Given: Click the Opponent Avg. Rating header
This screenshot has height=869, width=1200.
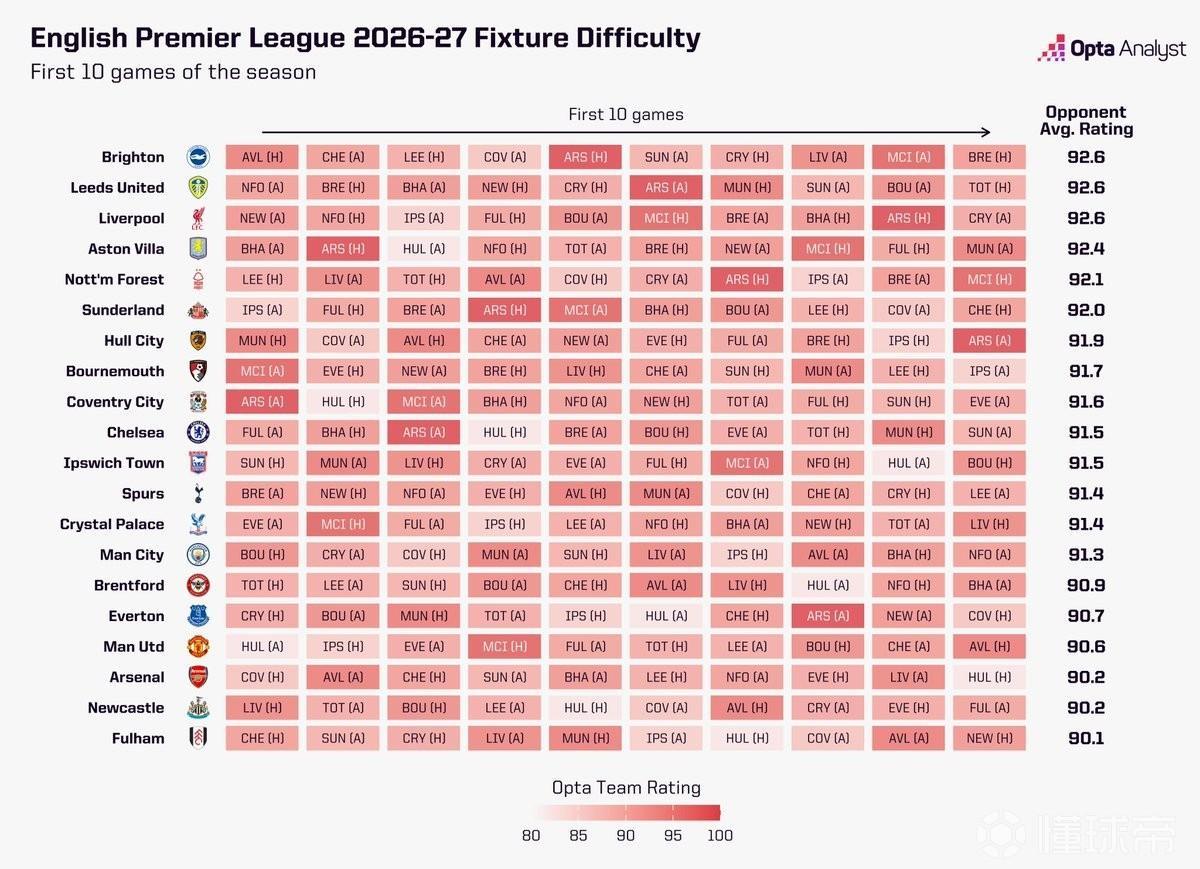Looking at the screenshot, I should tap(1085, 121).
